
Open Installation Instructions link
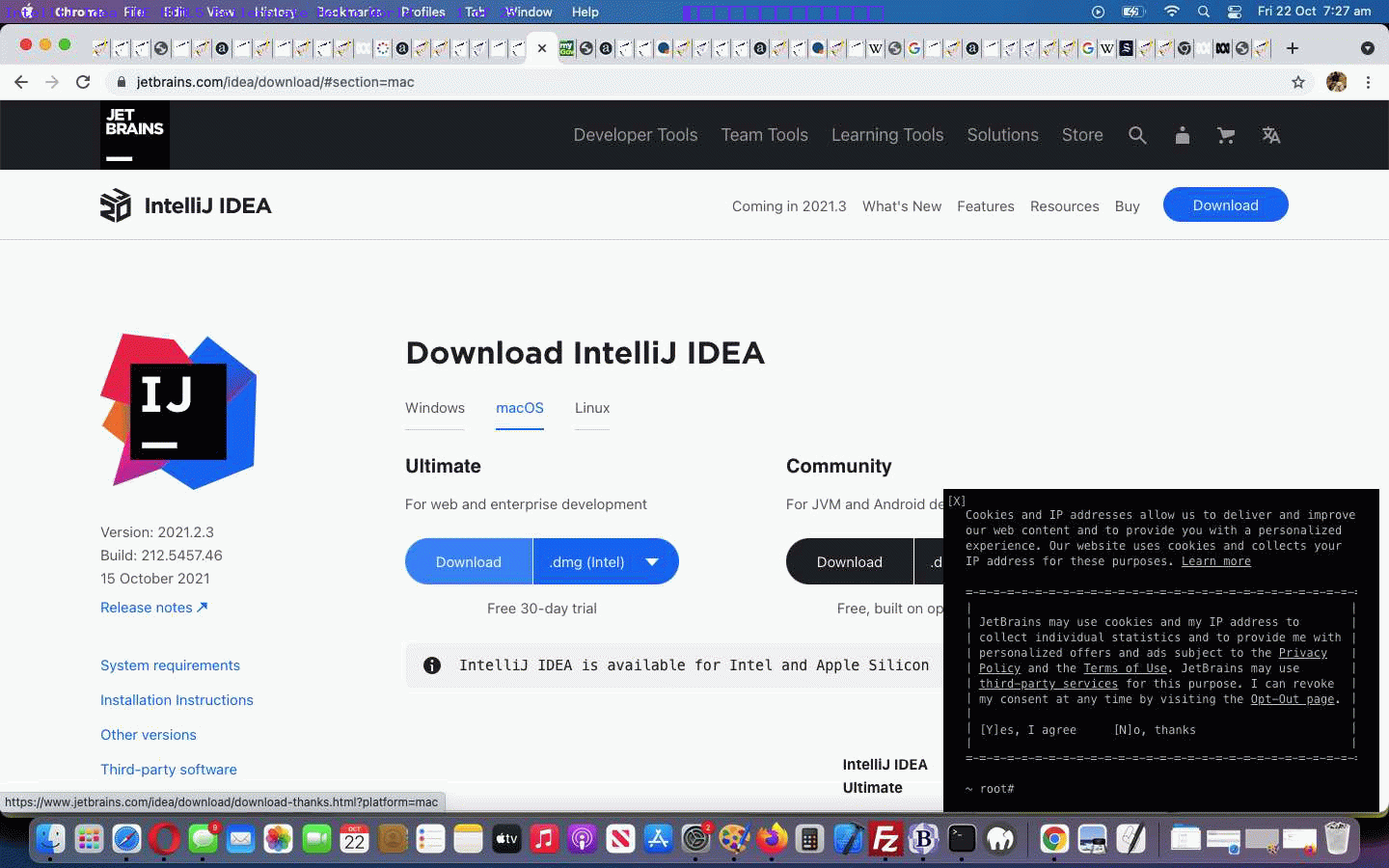[x=177, y=700]
